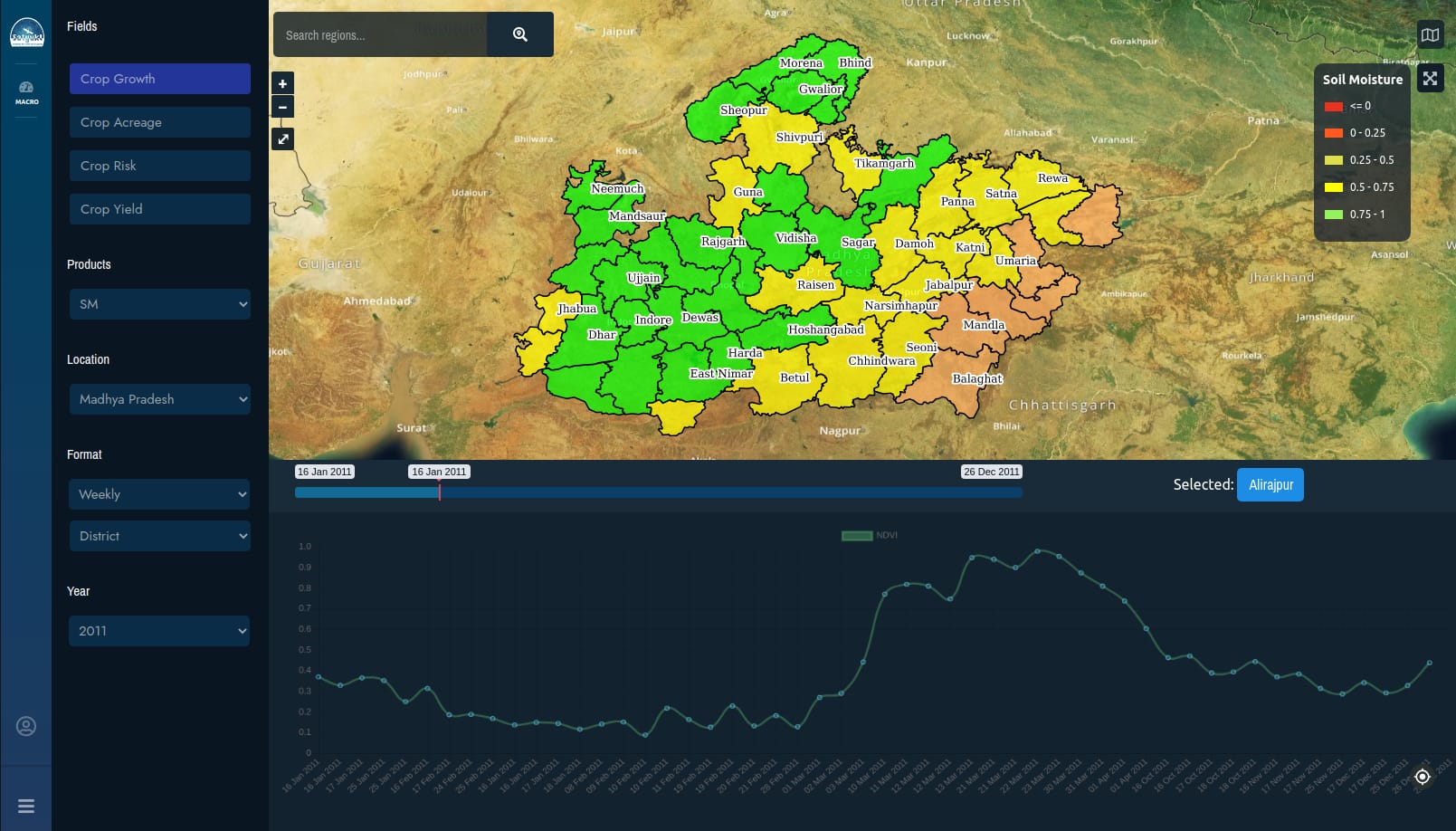Select the Crop Risk field
Screen dimensions: 1456x831
tap(159, 166)
